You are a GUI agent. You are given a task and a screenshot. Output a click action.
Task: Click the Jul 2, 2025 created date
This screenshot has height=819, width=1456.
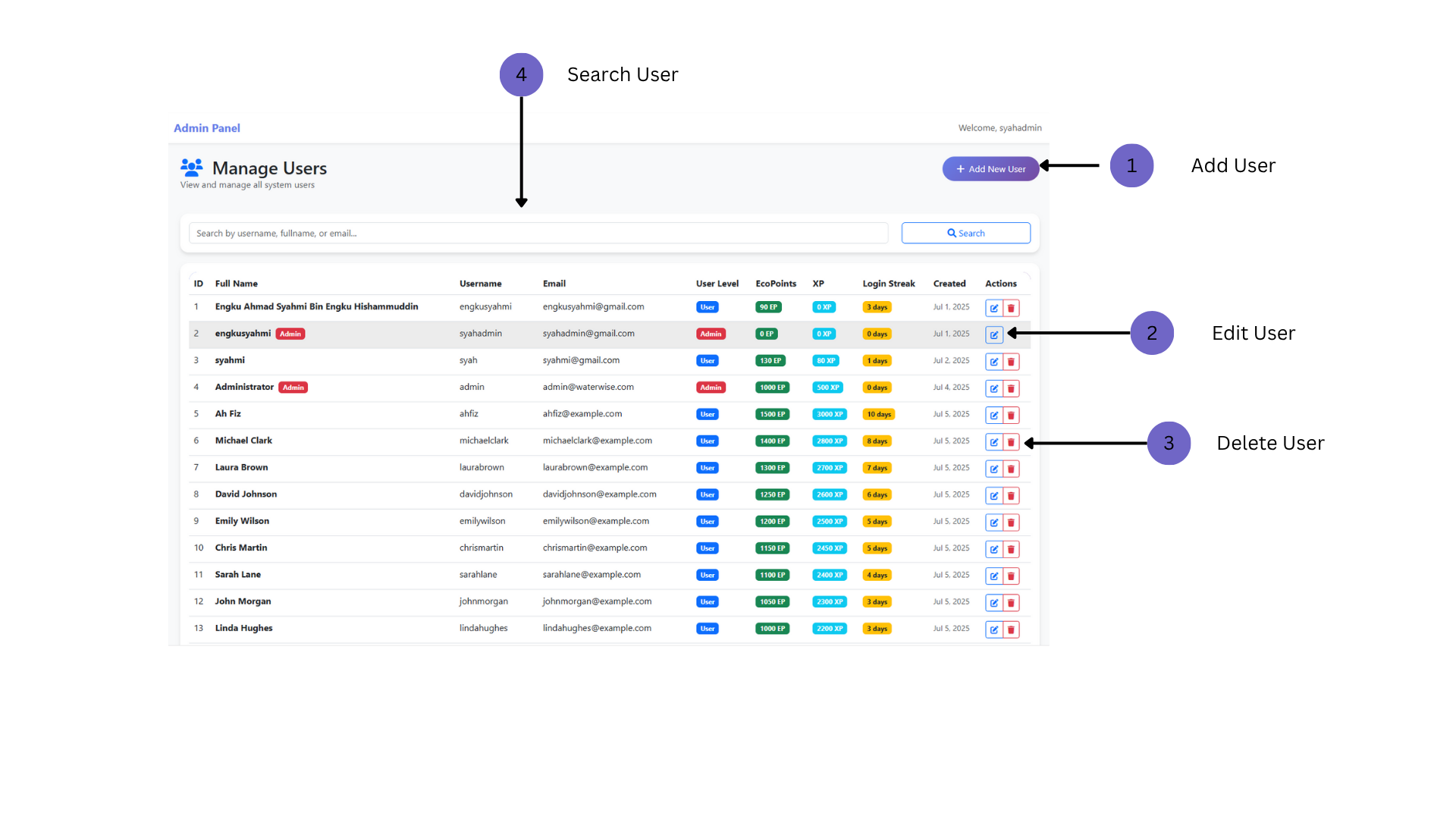pos(951,360)
